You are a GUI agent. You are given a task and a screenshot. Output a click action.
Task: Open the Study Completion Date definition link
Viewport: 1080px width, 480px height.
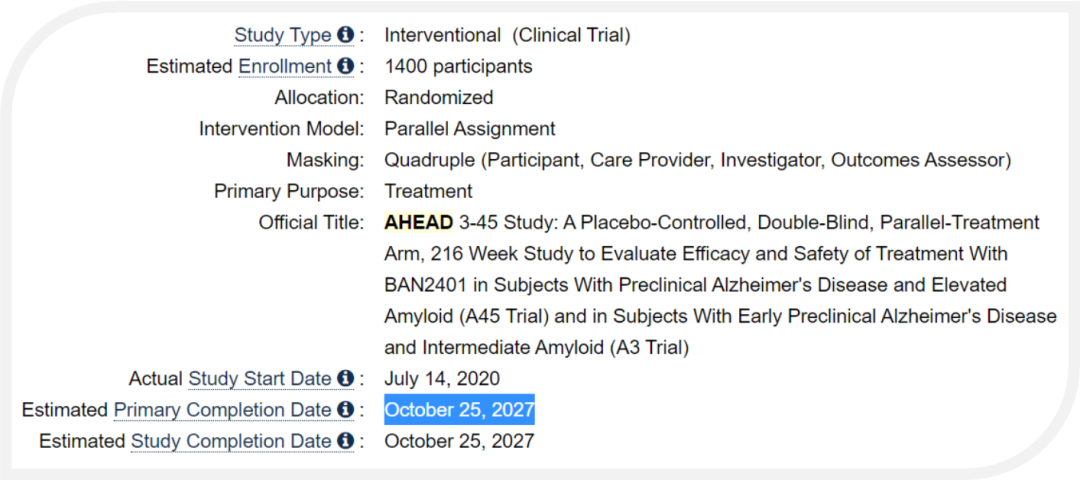click(231, 441)
